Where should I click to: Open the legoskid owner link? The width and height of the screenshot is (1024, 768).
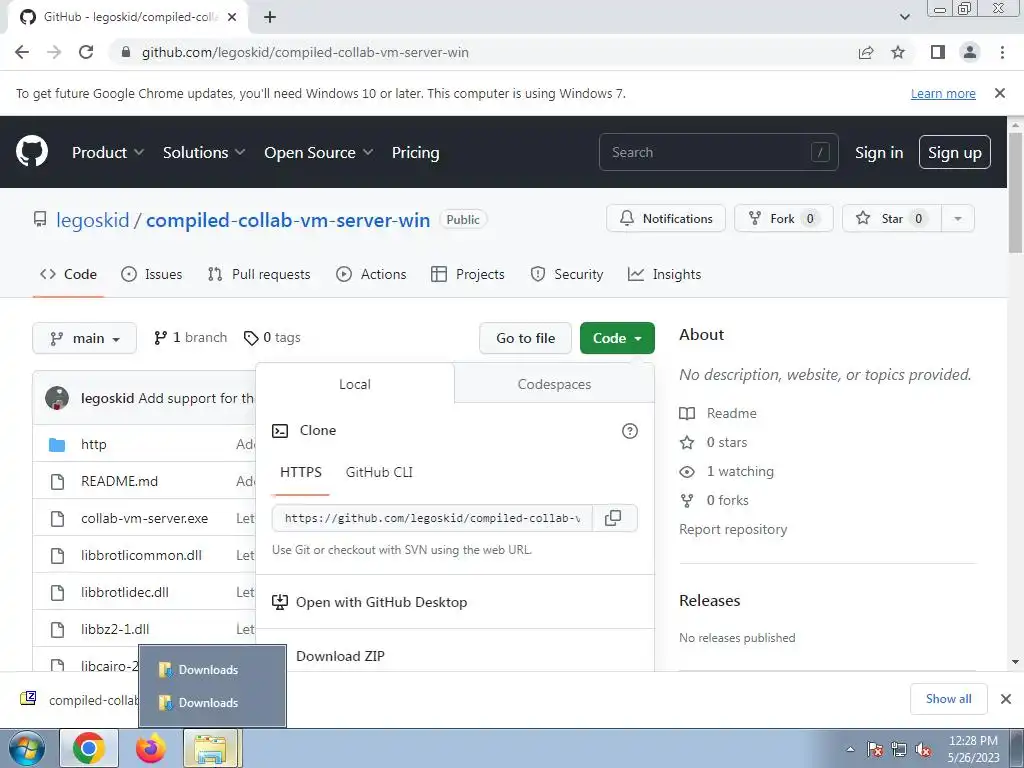pos(93,219)
